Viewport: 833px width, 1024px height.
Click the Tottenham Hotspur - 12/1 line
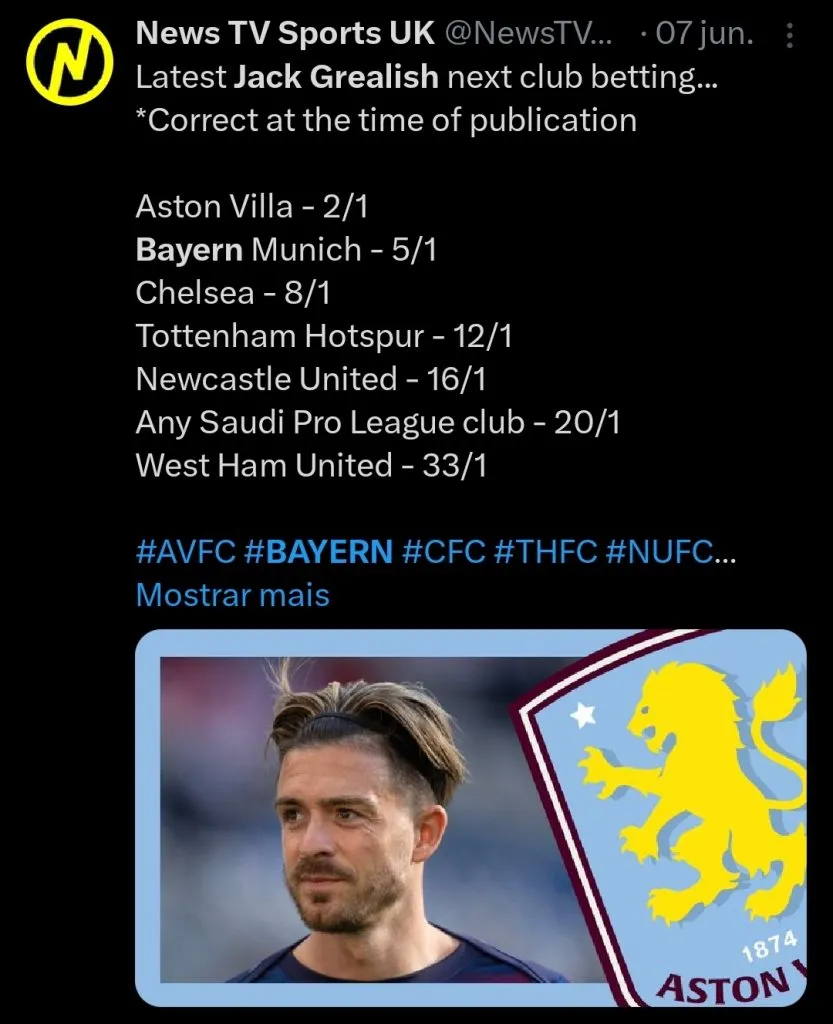324,336
